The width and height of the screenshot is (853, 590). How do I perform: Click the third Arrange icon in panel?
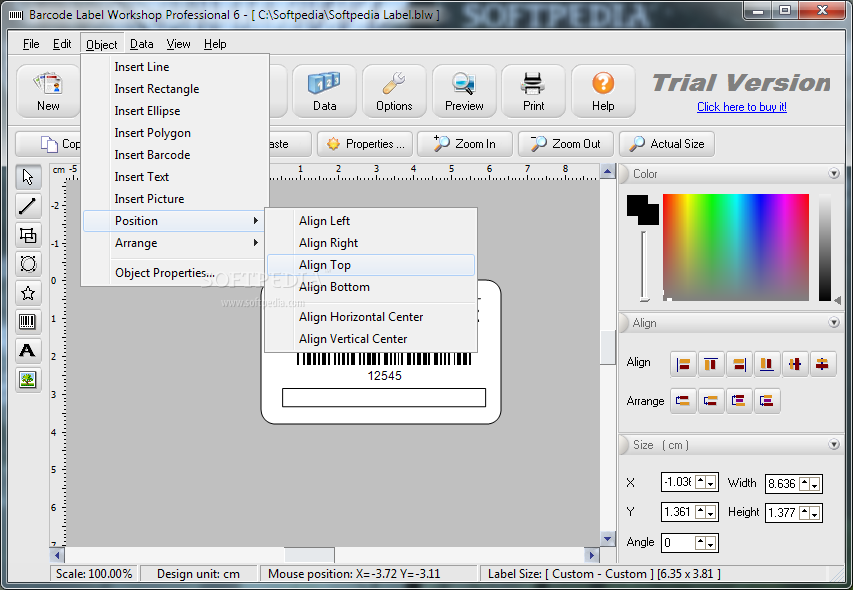pos(739,401)
